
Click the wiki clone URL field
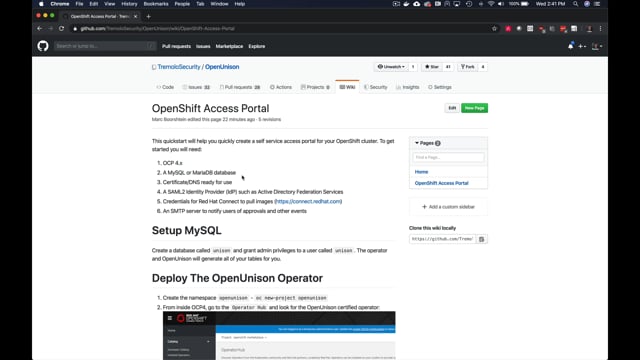[442, 239]
